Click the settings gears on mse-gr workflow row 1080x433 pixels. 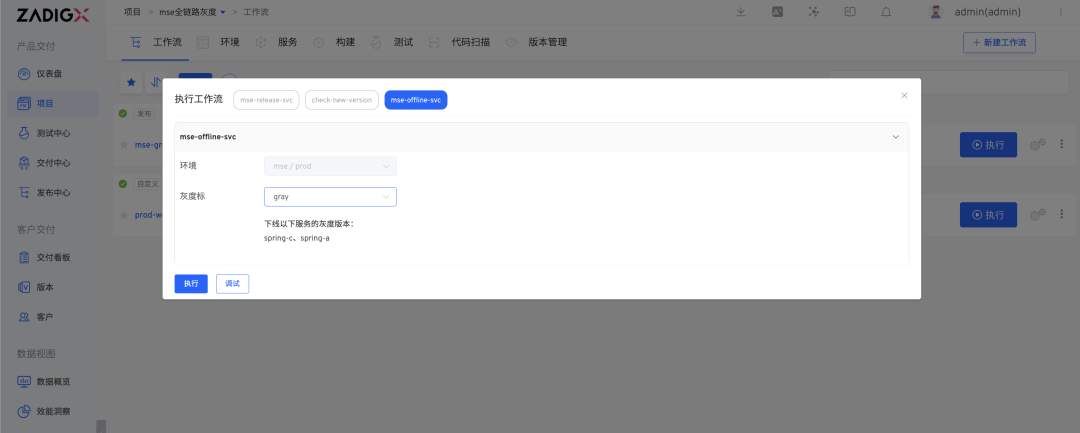pyautogui.click(x=1037, y=145)
